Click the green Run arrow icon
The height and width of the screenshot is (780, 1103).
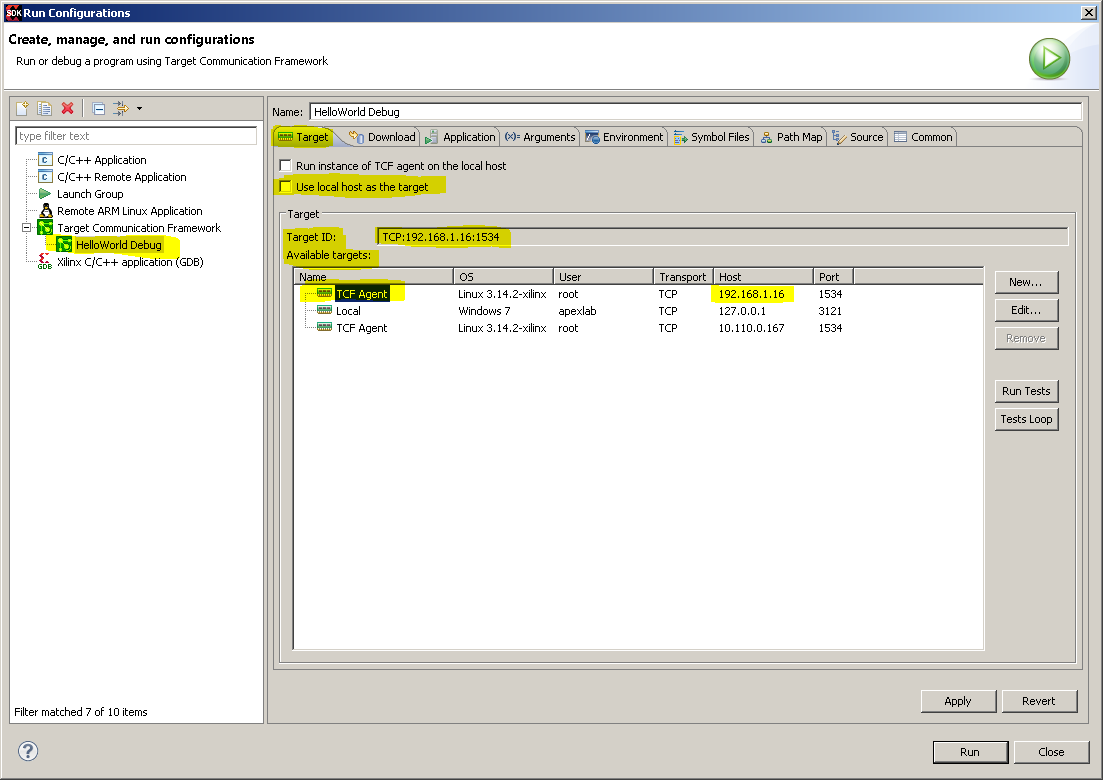[1050, 58]
